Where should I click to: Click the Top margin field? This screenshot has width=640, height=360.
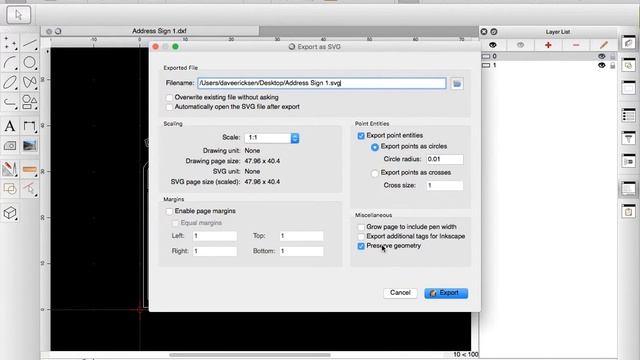[301, 236]
